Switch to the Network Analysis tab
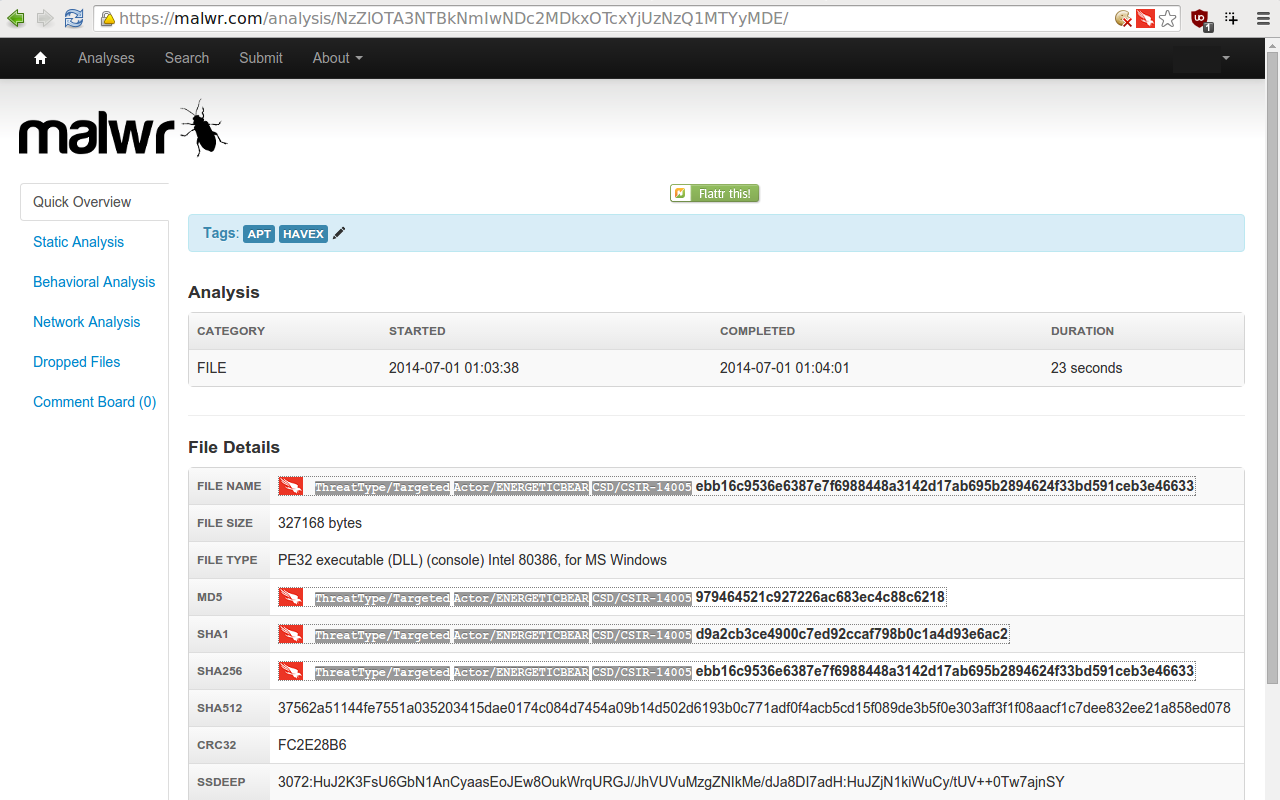Viewport: 1280px width, 800px height. pyautogui.click(x=86, y=322)
